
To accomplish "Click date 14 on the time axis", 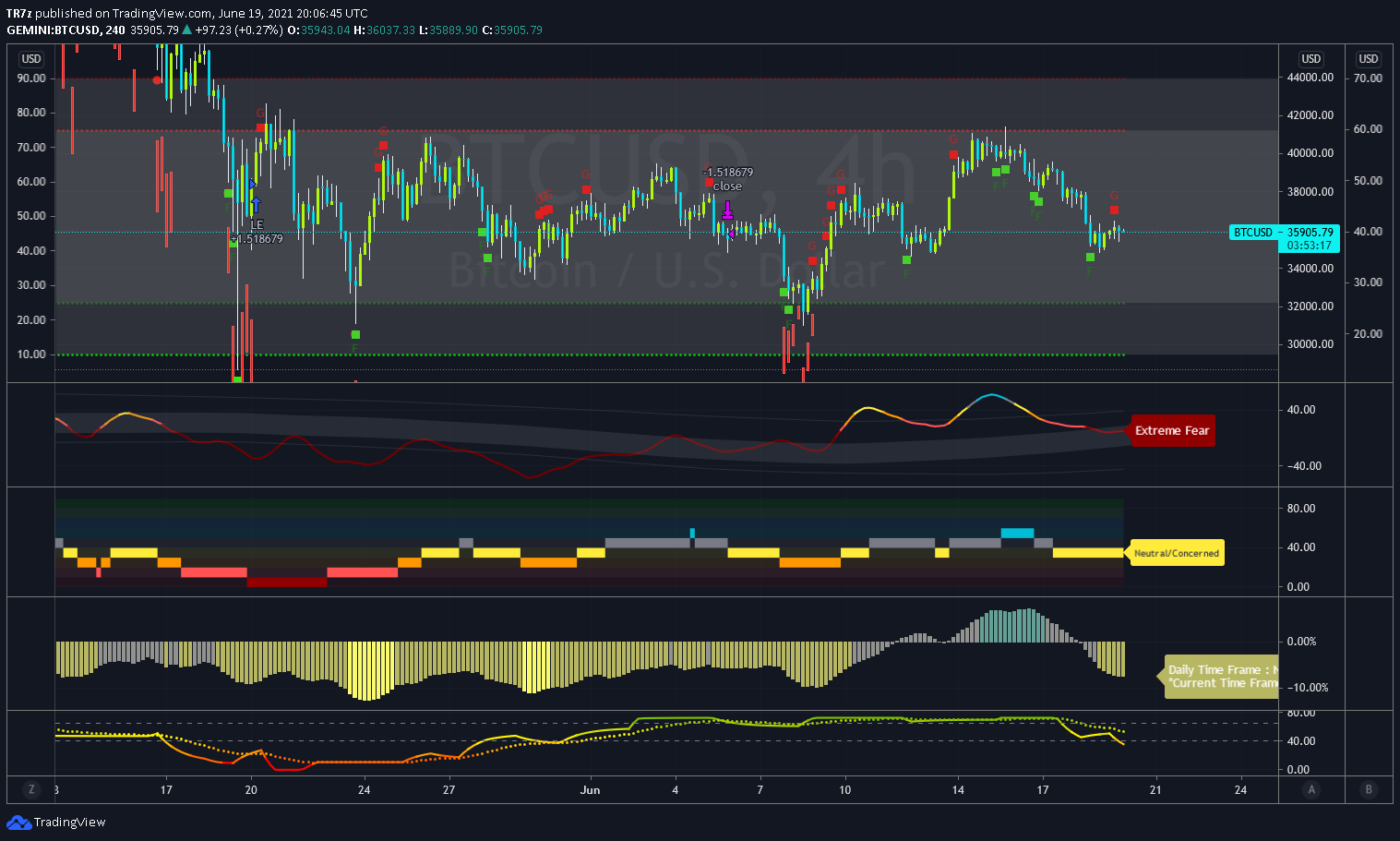I will 958,789.
